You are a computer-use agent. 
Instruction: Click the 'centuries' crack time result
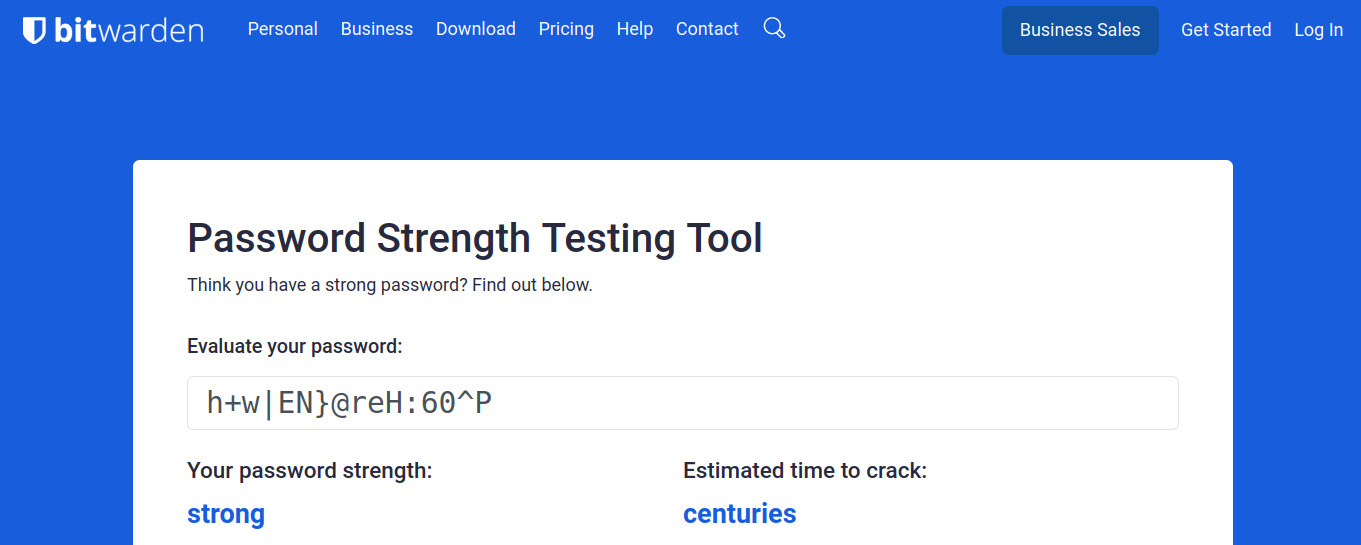(740, 514)
